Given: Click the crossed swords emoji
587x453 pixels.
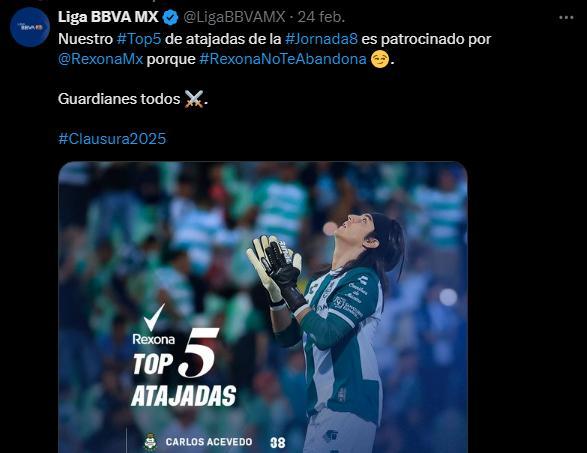Looking at the screenshot, I should pos(194,99).
